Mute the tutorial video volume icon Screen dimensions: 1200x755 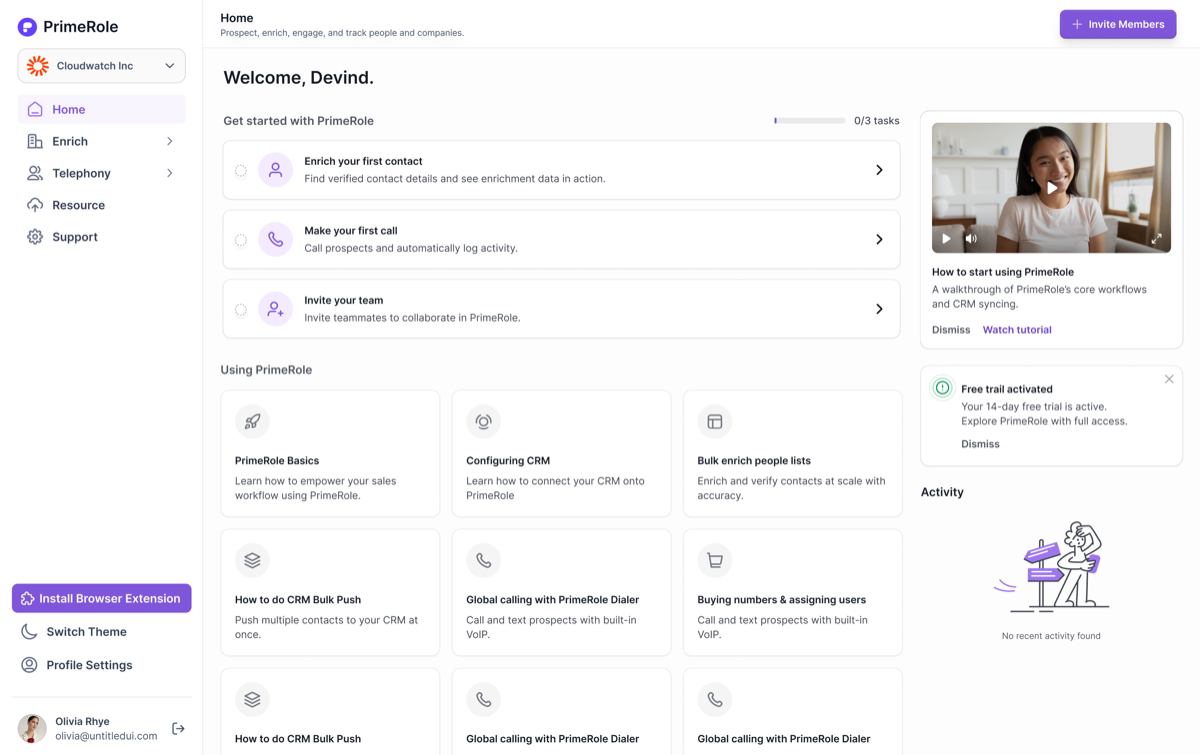point(971,239)
